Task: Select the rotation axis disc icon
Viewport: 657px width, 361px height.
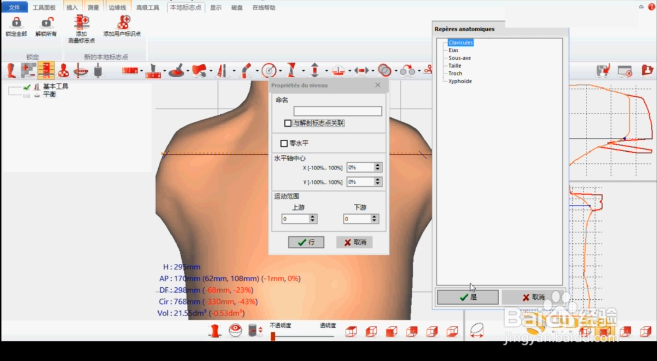Action: tap(80, 70)
